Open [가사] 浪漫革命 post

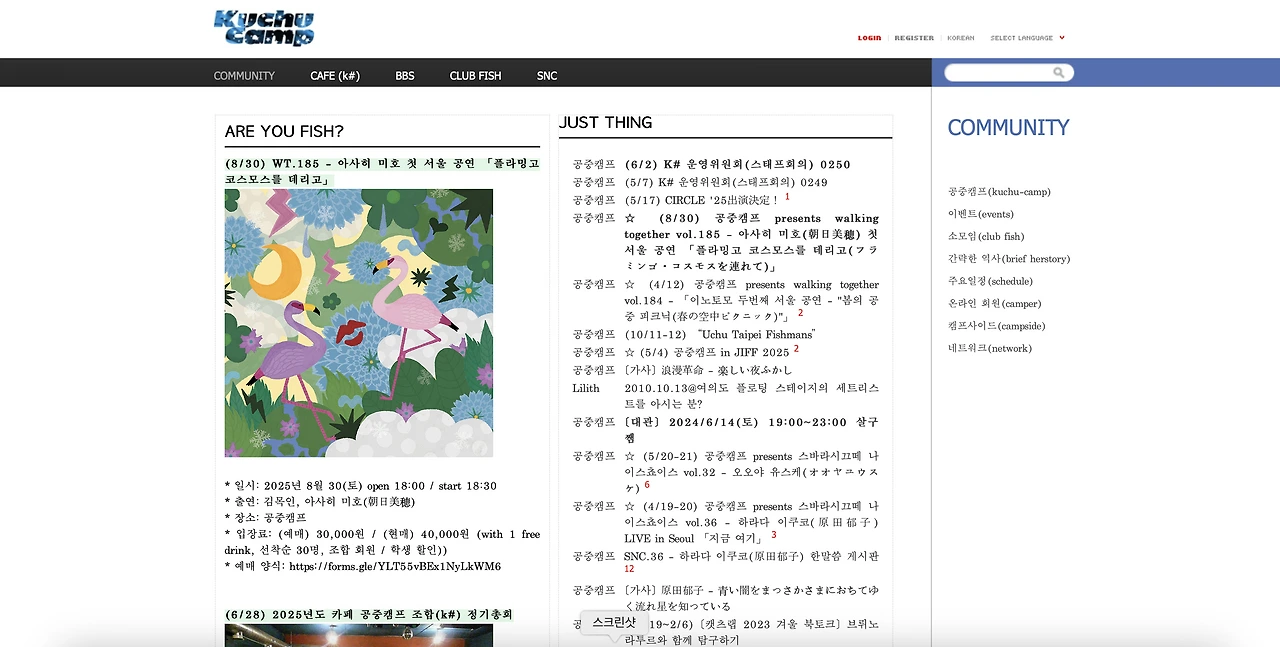coord(708,370)
